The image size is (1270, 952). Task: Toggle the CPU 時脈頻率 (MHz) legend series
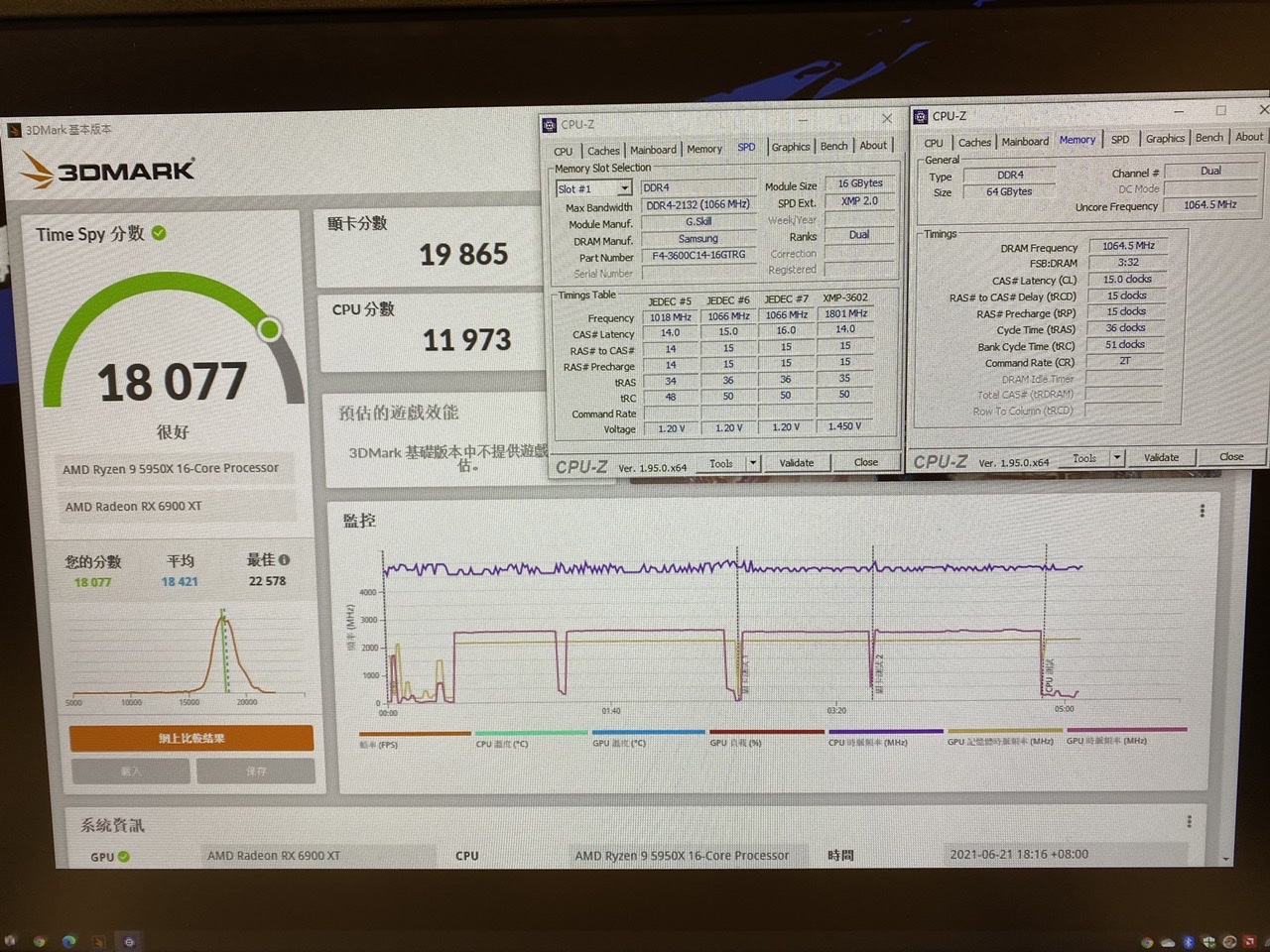[x=868, y=742]
